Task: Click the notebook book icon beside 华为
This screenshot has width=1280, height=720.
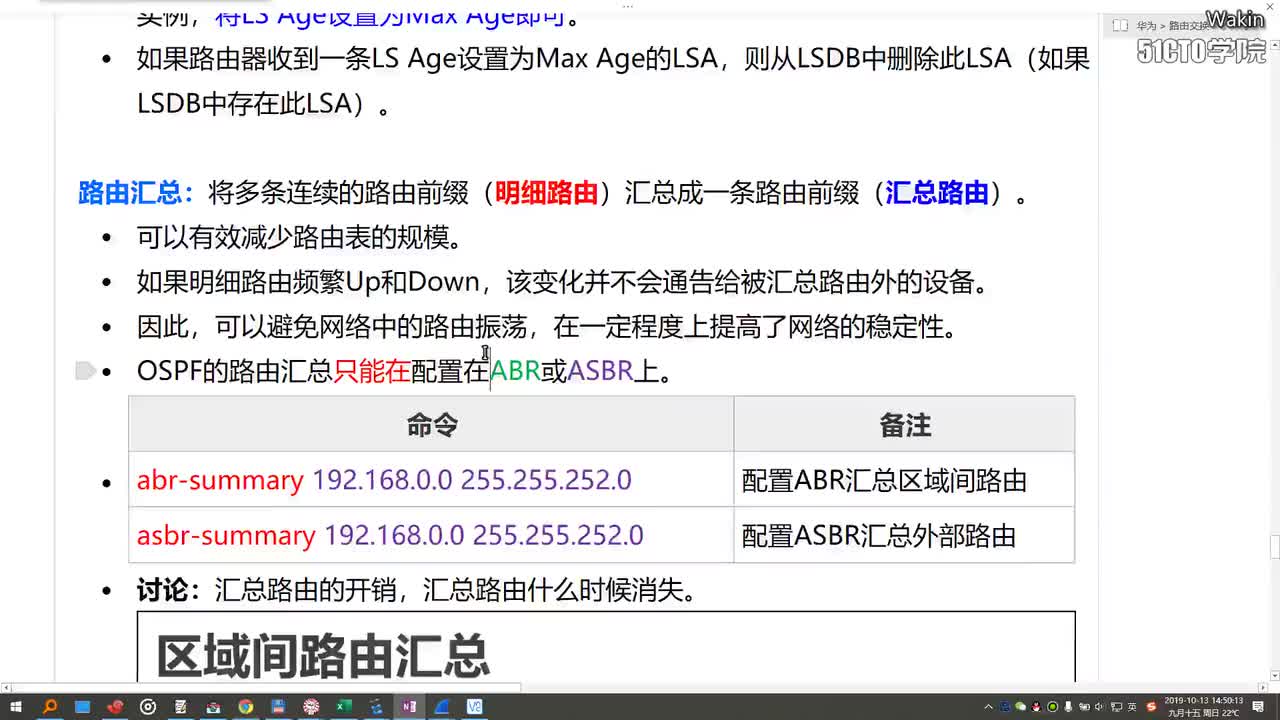Action: coord(1121,26)
